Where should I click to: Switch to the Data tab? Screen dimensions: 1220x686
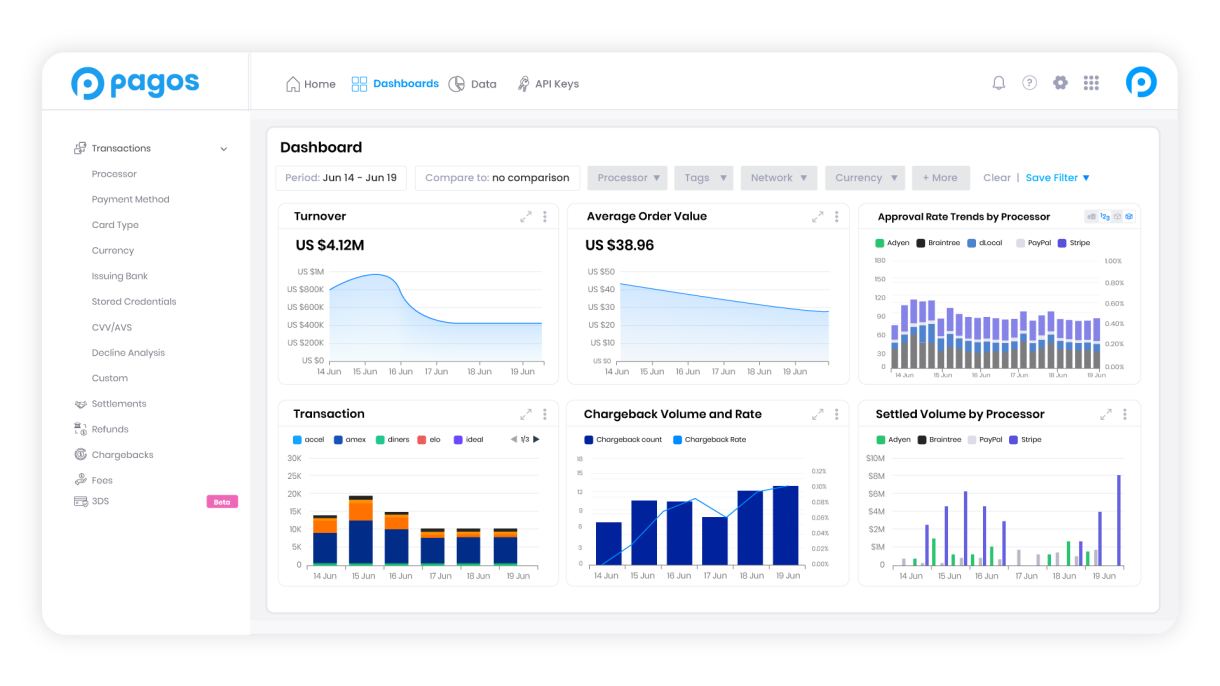(x=473, y=84)
